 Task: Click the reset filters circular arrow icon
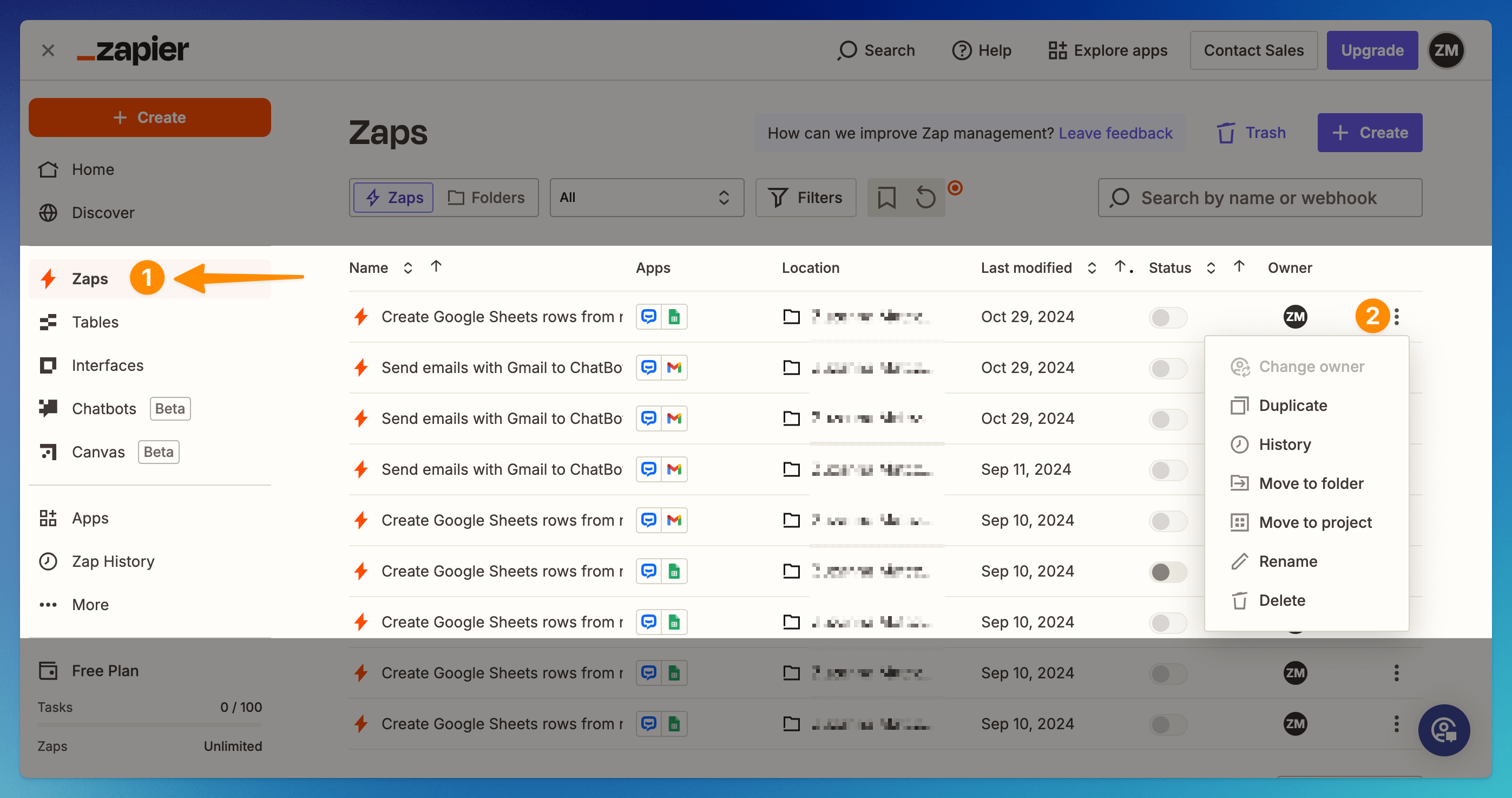pyautogui.click(x=925, y=198)
